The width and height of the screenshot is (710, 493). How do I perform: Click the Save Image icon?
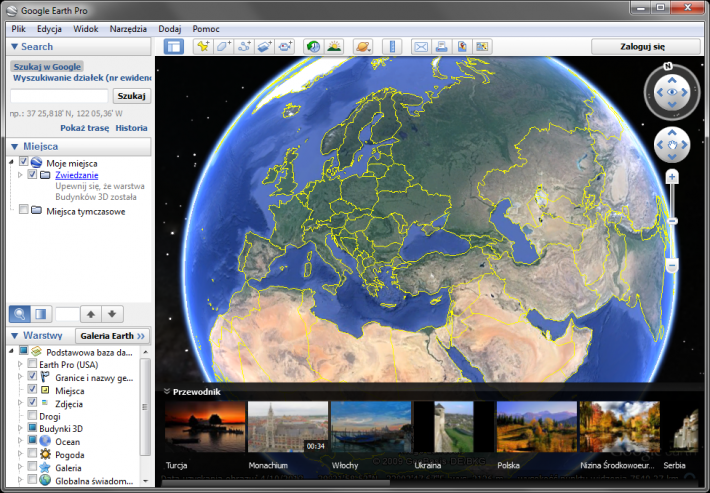(x=482, y=46)
